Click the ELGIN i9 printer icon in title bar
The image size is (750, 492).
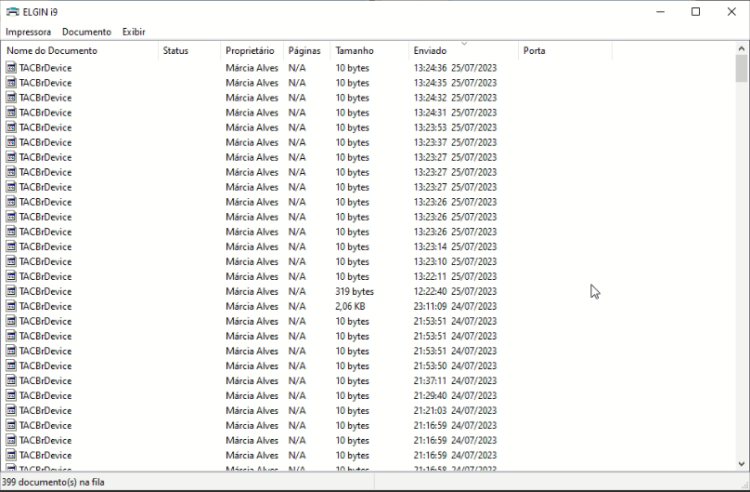tap(12, 11)
